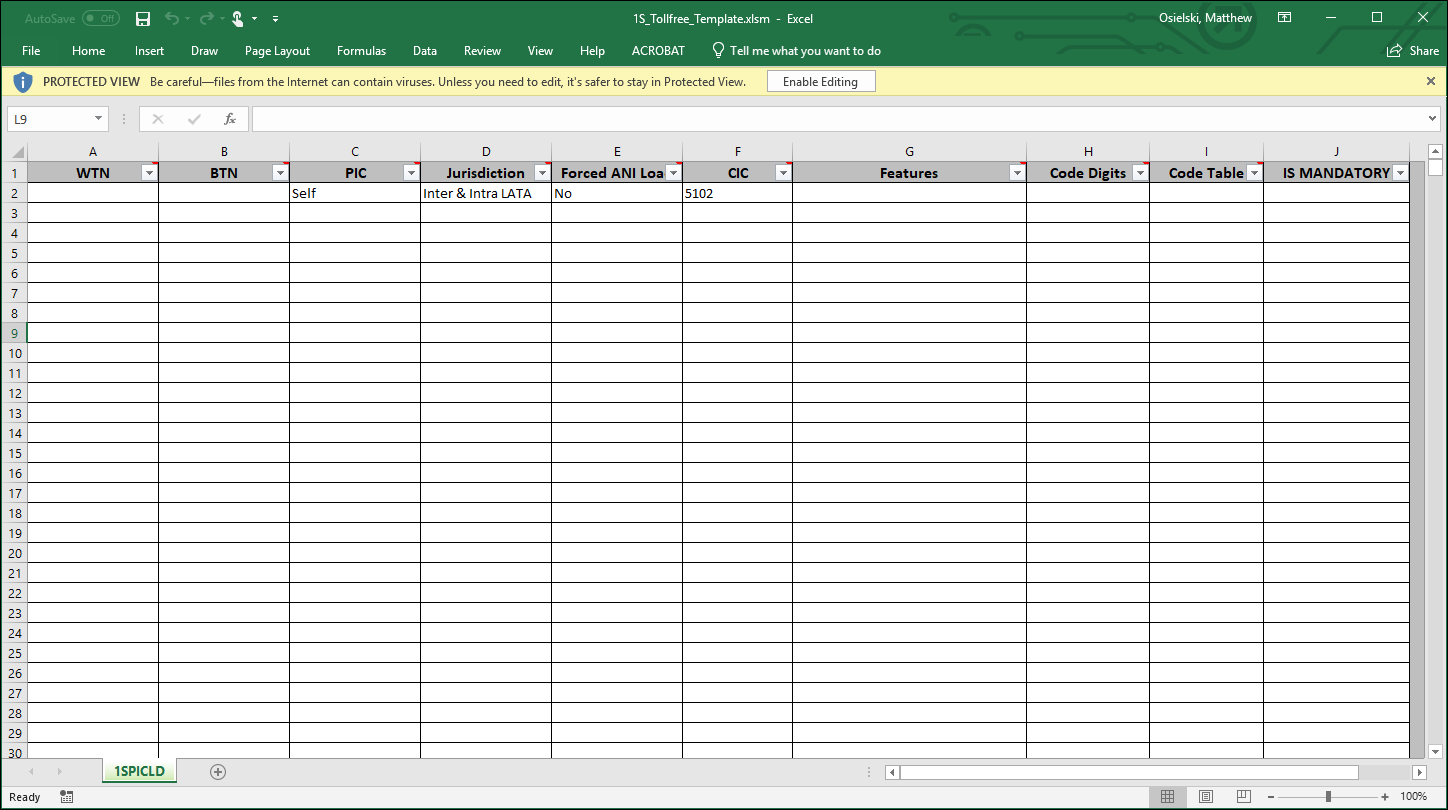1448x810 pixels.
Task: Open the IS MANDATORY filter dropdown
Action: tap(1400, 173)
